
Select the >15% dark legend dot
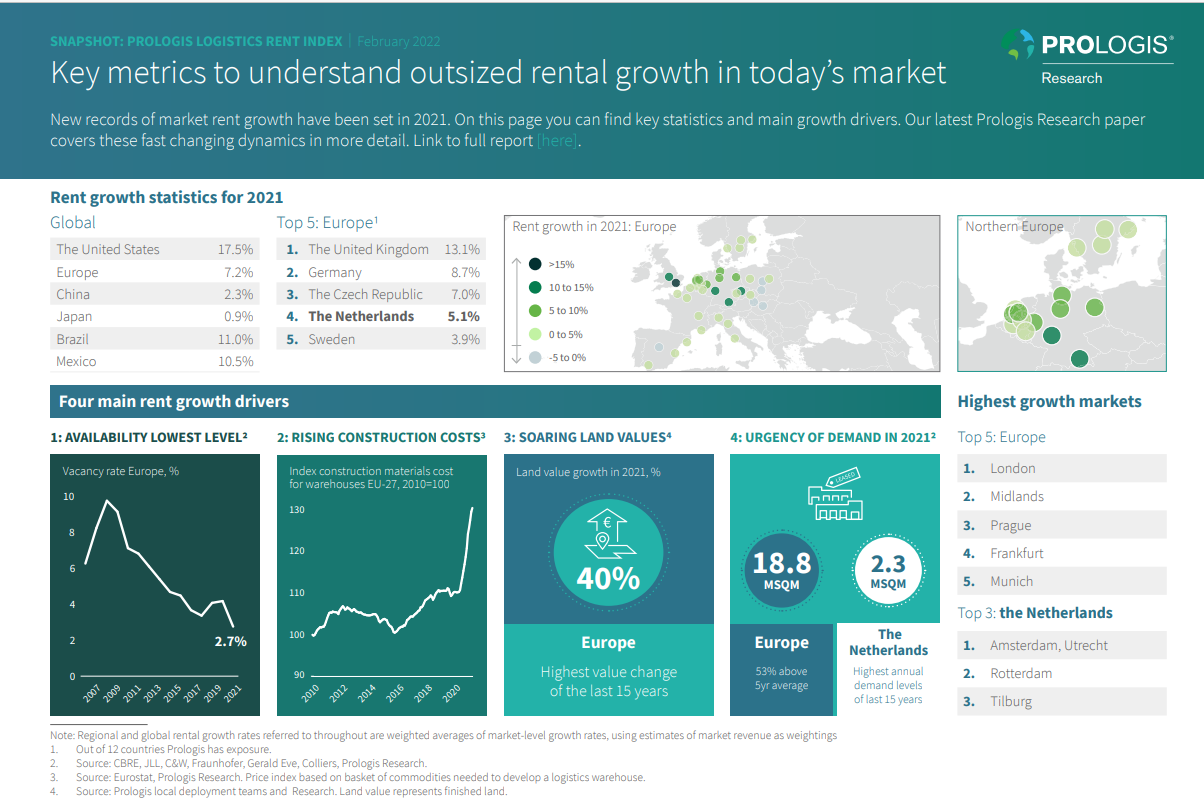click(x=535, y=265)
